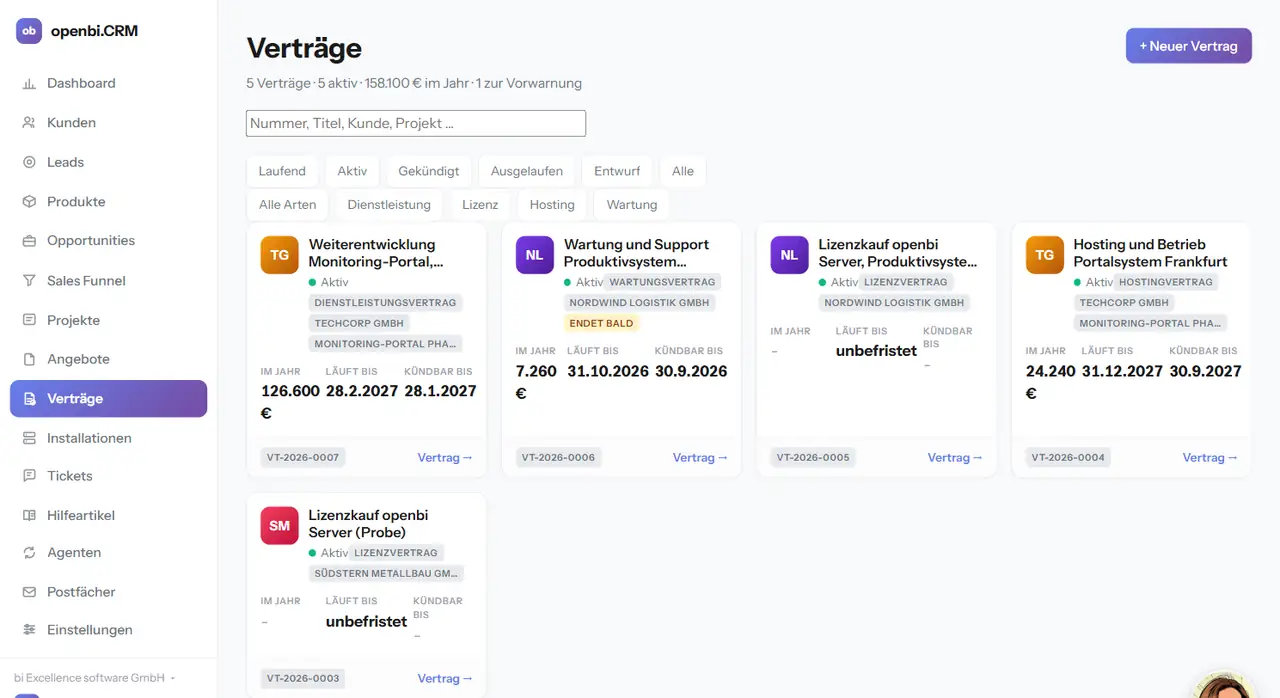Open the Dashboard menu item

click(108, 84)
